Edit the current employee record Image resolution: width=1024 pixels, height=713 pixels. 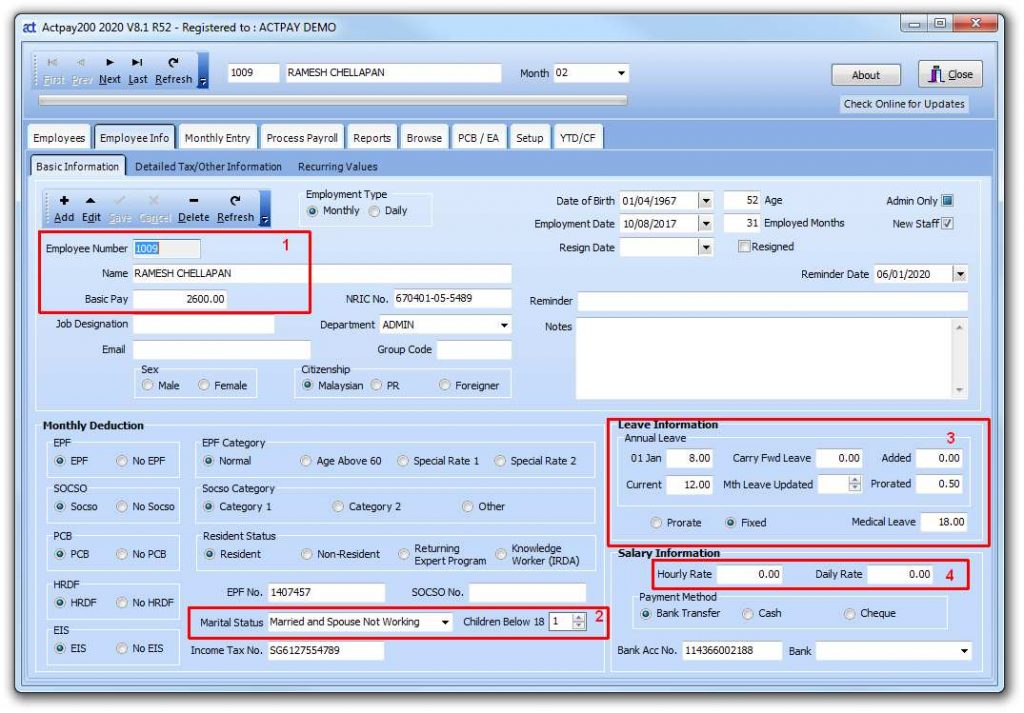88,205
